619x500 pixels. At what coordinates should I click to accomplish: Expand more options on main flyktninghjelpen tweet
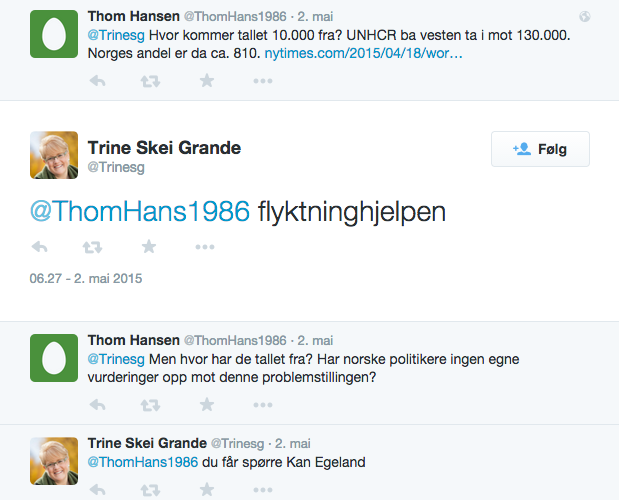coord(205,246)
